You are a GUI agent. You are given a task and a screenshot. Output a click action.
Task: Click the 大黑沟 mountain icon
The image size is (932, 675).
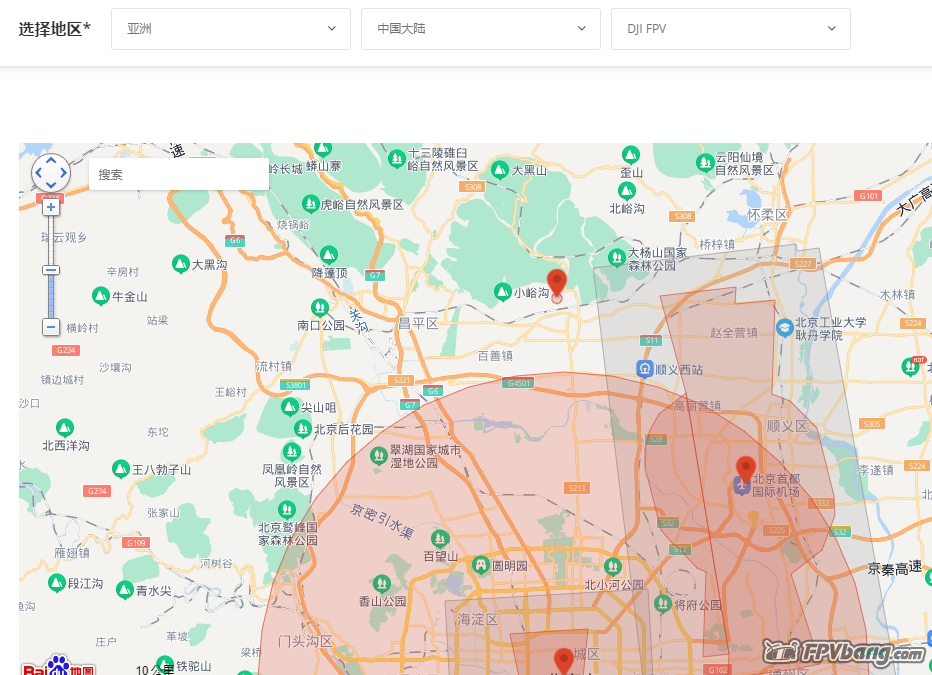click(x=181, y=264)
